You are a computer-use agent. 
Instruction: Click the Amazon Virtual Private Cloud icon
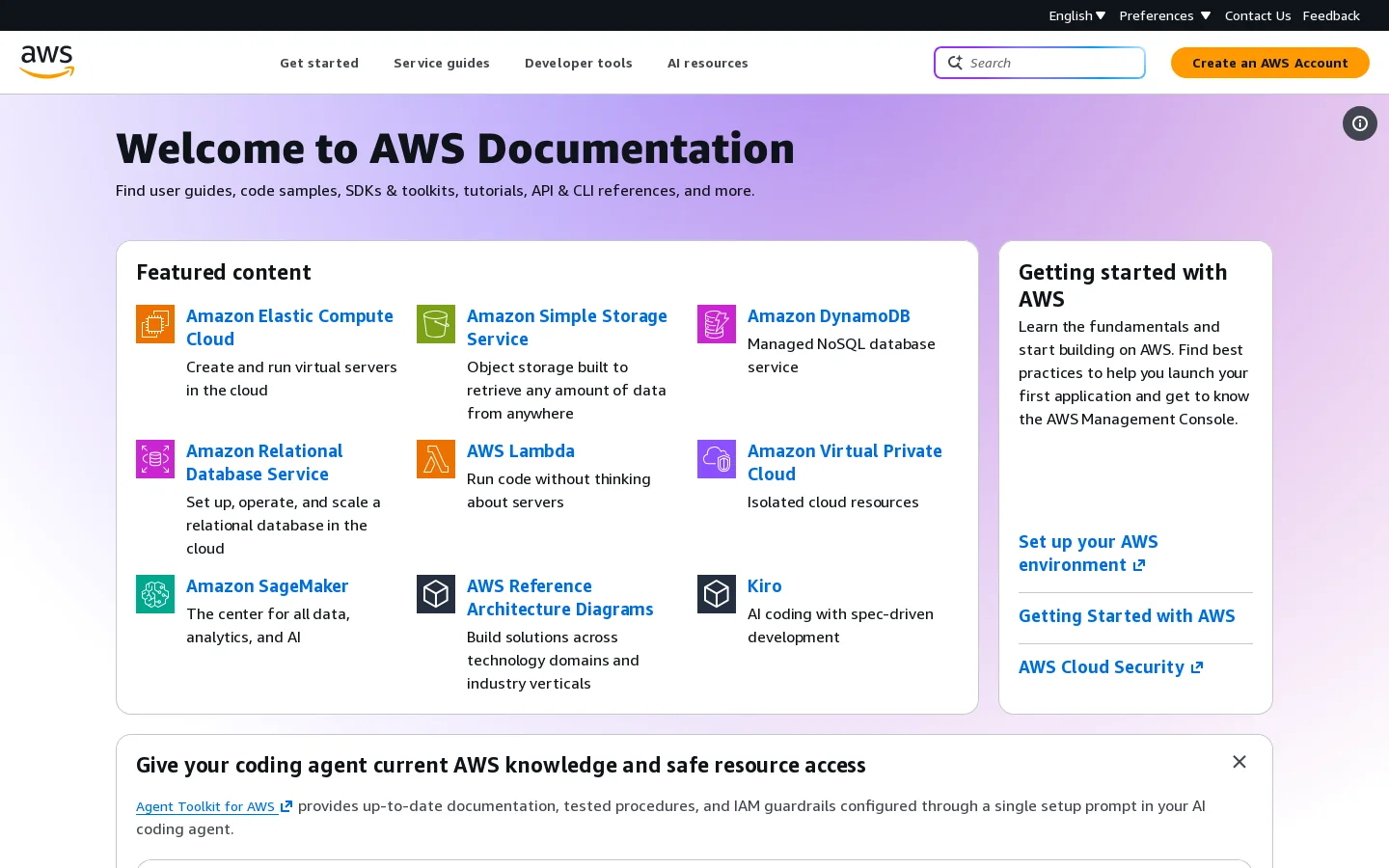coord(717,459)
